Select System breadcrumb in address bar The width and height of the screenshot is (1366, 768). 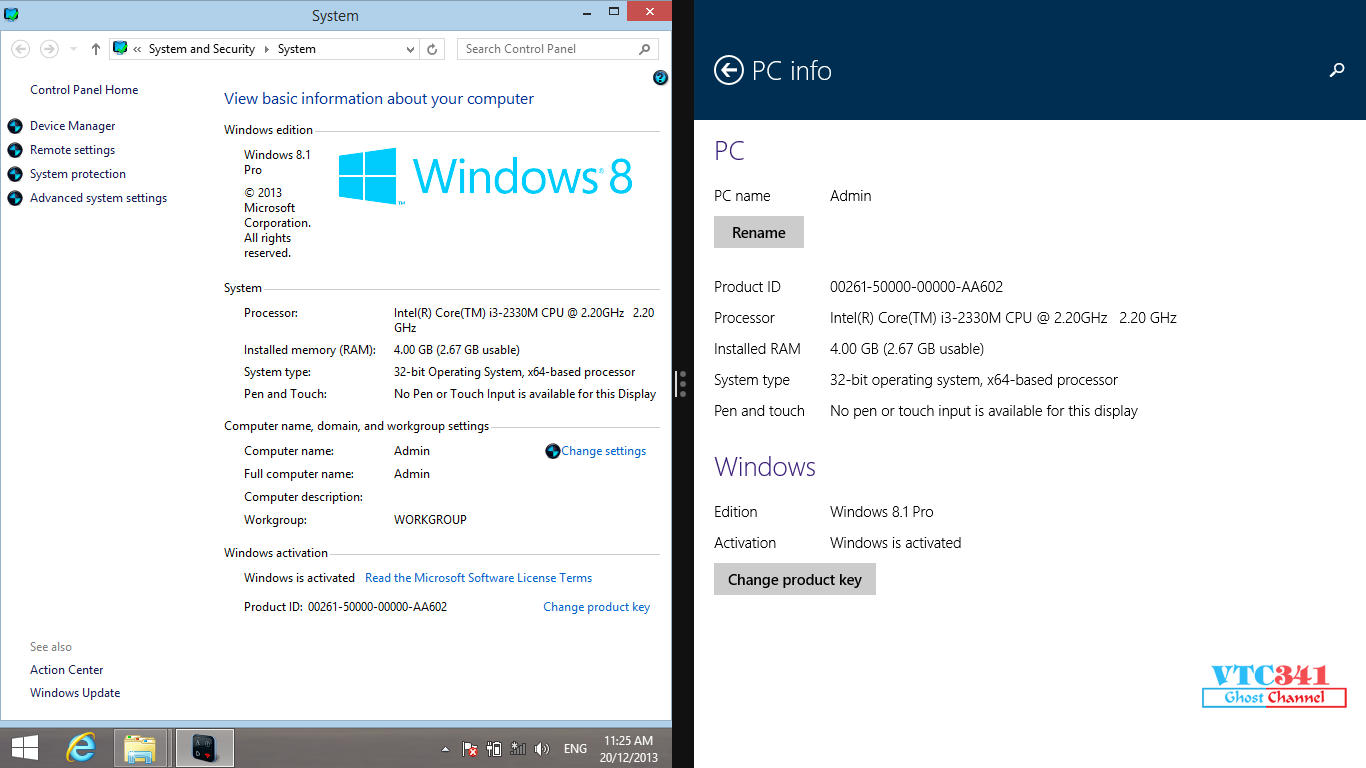coord(297,49)
